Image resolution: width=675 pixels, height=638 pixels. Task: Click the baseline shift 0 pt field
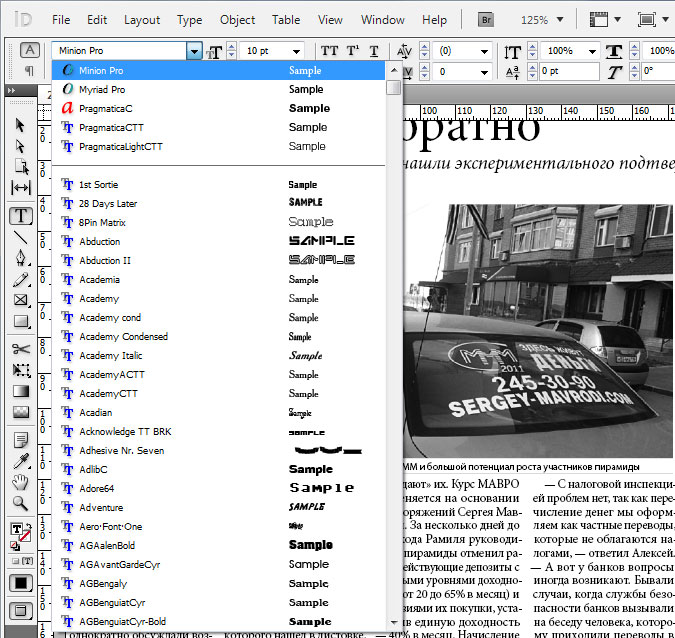coord(569,71)
